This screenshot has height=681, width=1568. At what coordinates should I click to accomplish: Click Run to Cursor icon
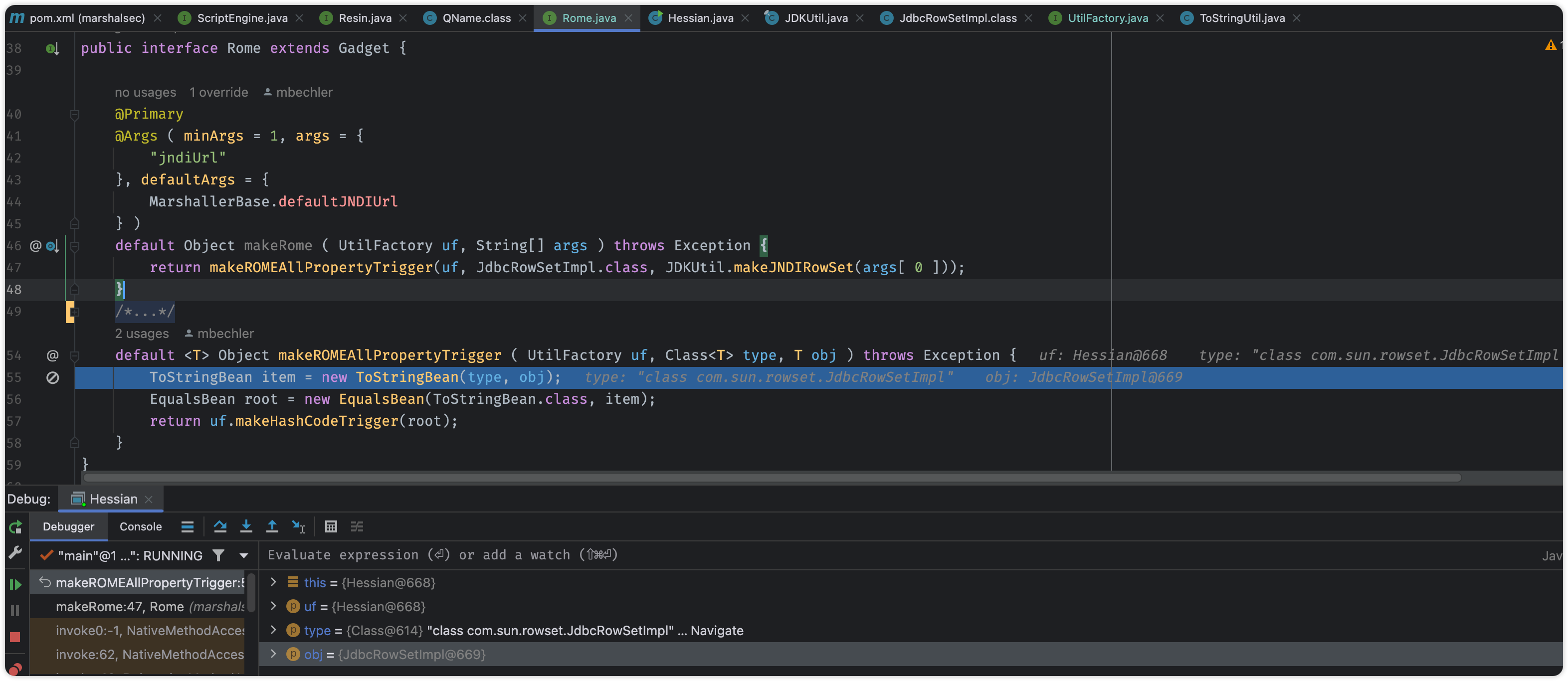[x=298, y=527]
